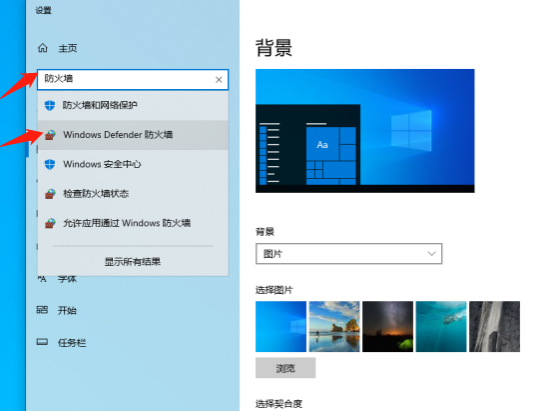Click the Windows Defender 防火墙 firewall icon

[50, 135]
